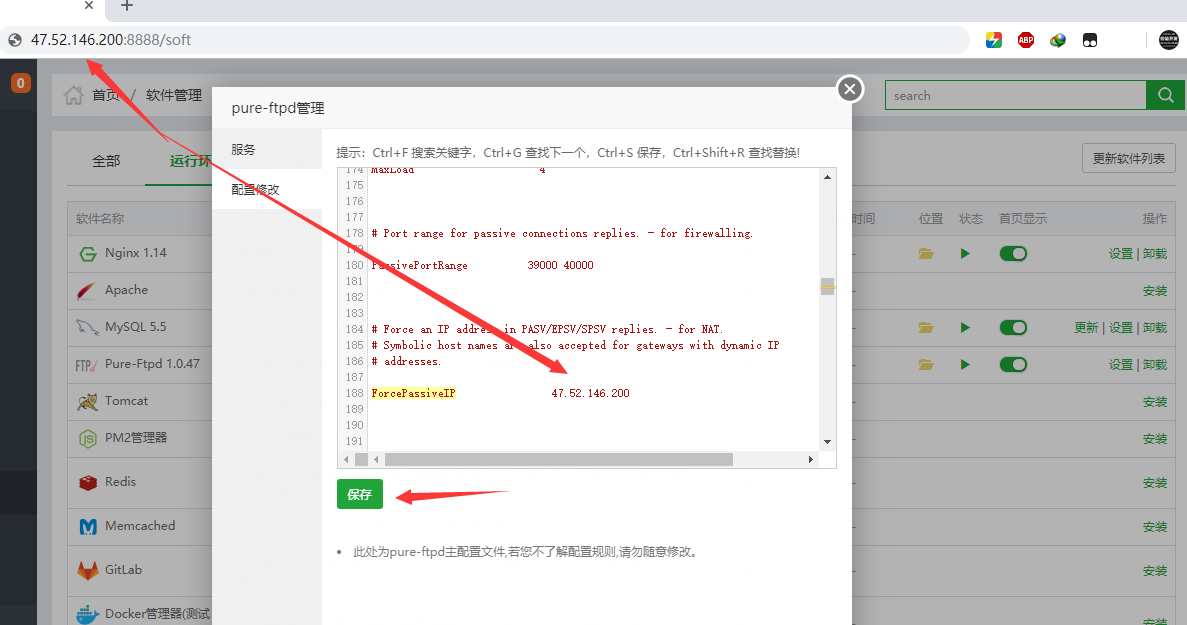Open the Nginx folder location icon
Viewport: 1187px width, 625px height.
(x=926, y=254)
